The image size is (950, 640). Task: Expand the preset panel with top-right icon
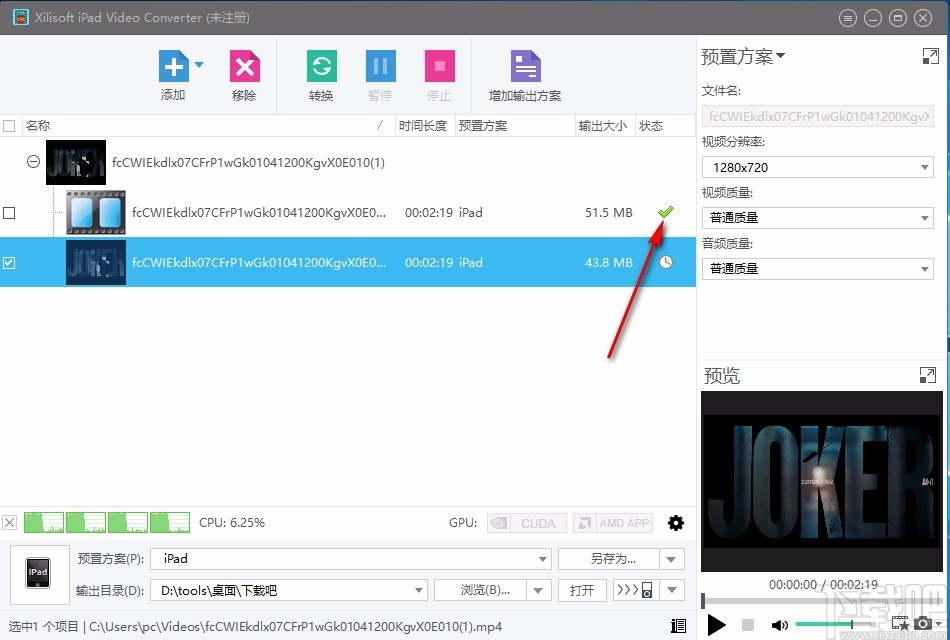(x=930, y=56)
